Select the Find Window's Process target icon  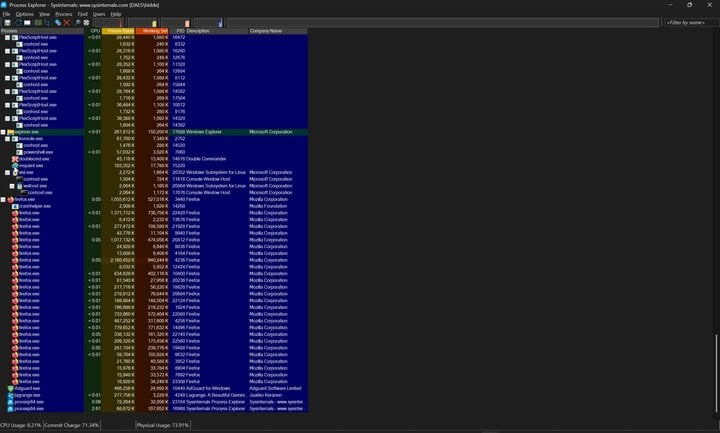pos(86,22)
